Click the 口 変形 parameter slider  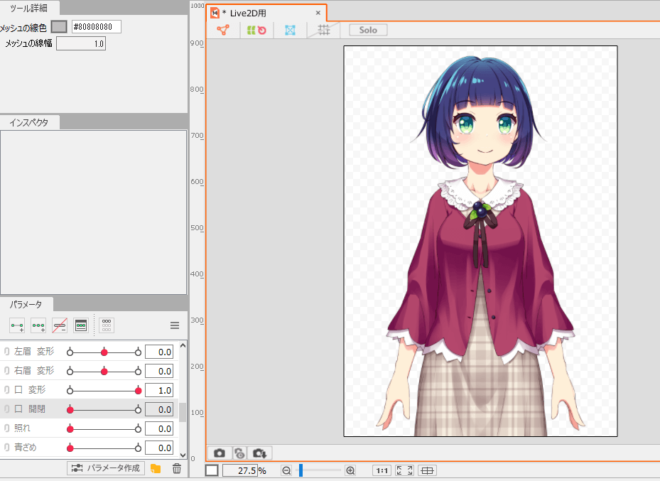click(x=103, y=389)
